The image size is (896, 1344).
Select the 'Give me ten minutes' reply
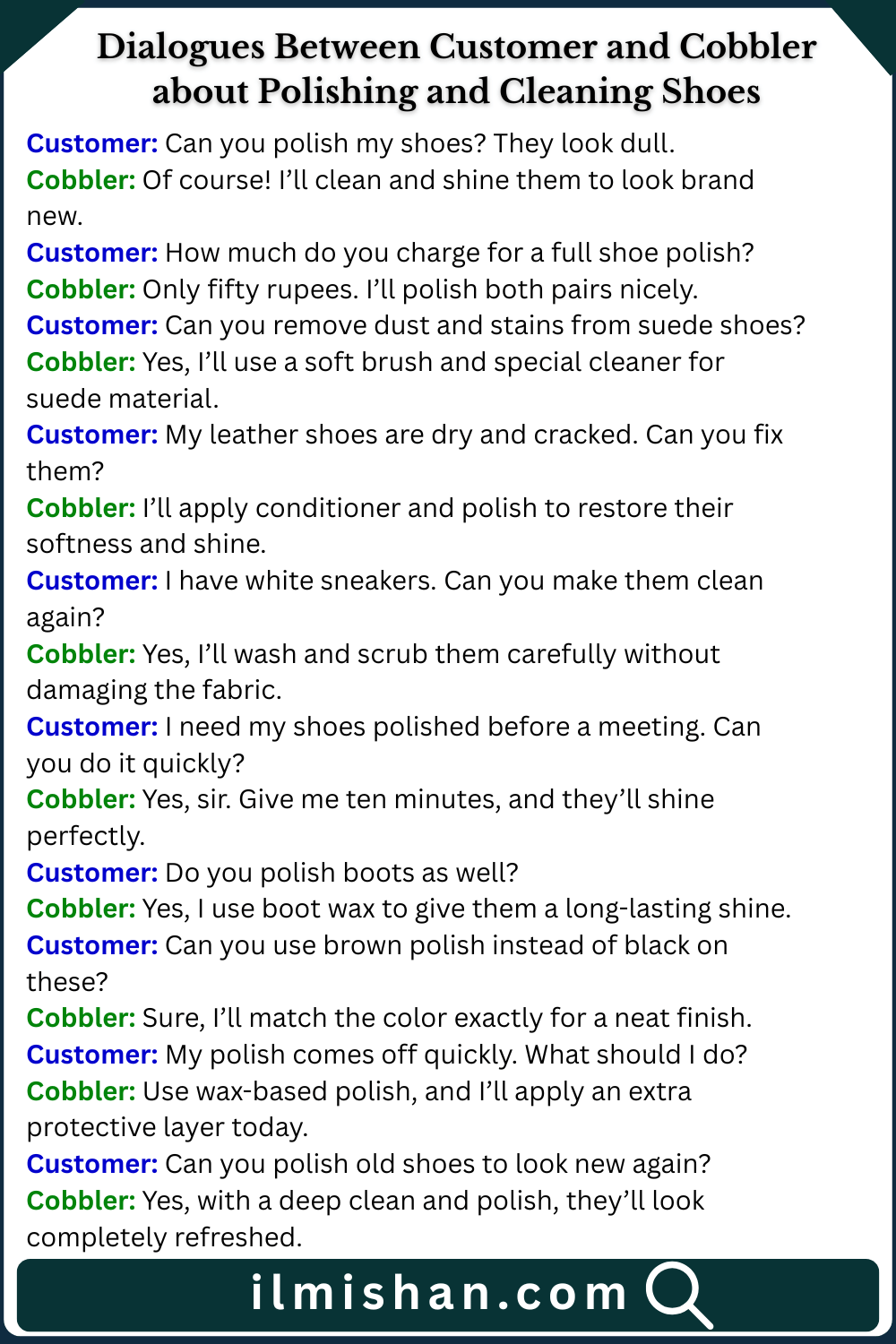coord(427,799)
